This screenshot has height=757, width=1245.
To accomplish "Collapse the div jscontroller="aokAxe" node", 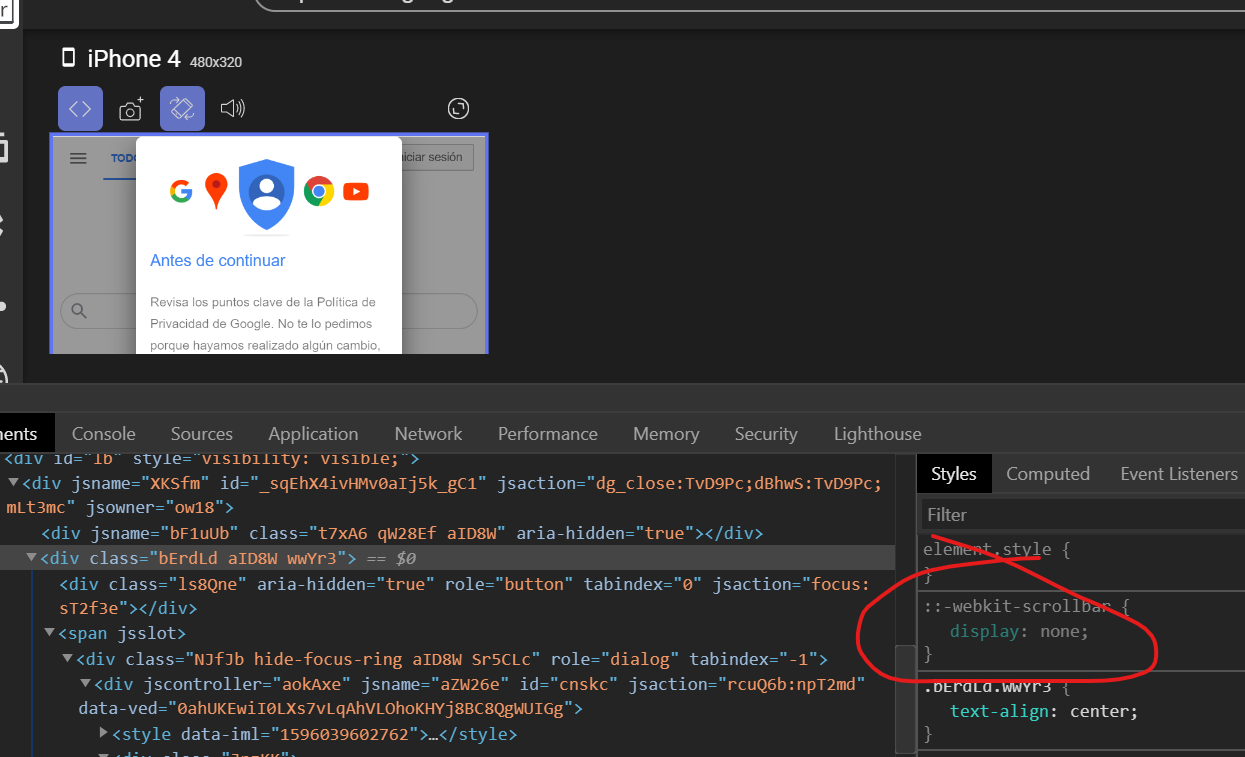I will [86, 684].
